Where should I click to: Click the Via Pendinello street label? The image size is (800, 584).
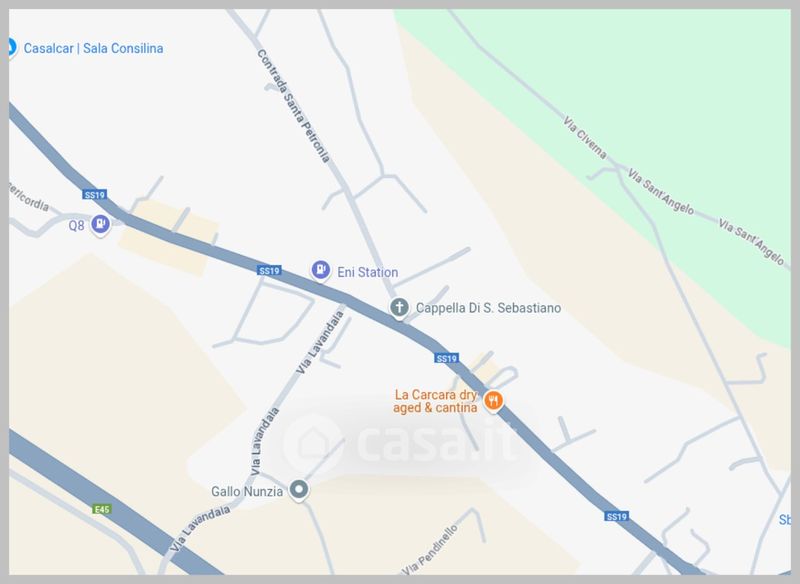430,550
